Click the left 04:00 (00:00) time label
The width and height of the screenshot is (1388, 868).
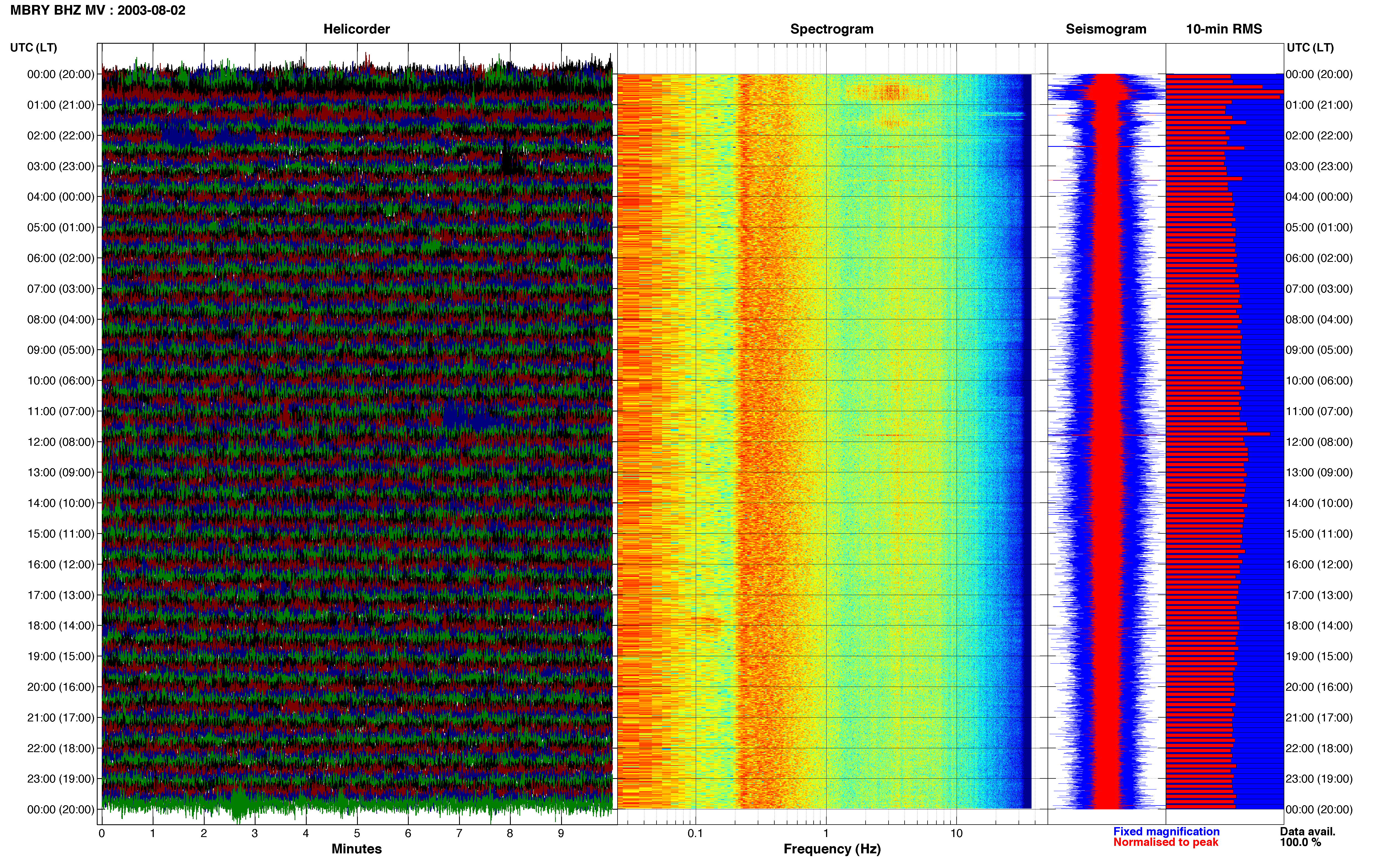click(61, 196)
